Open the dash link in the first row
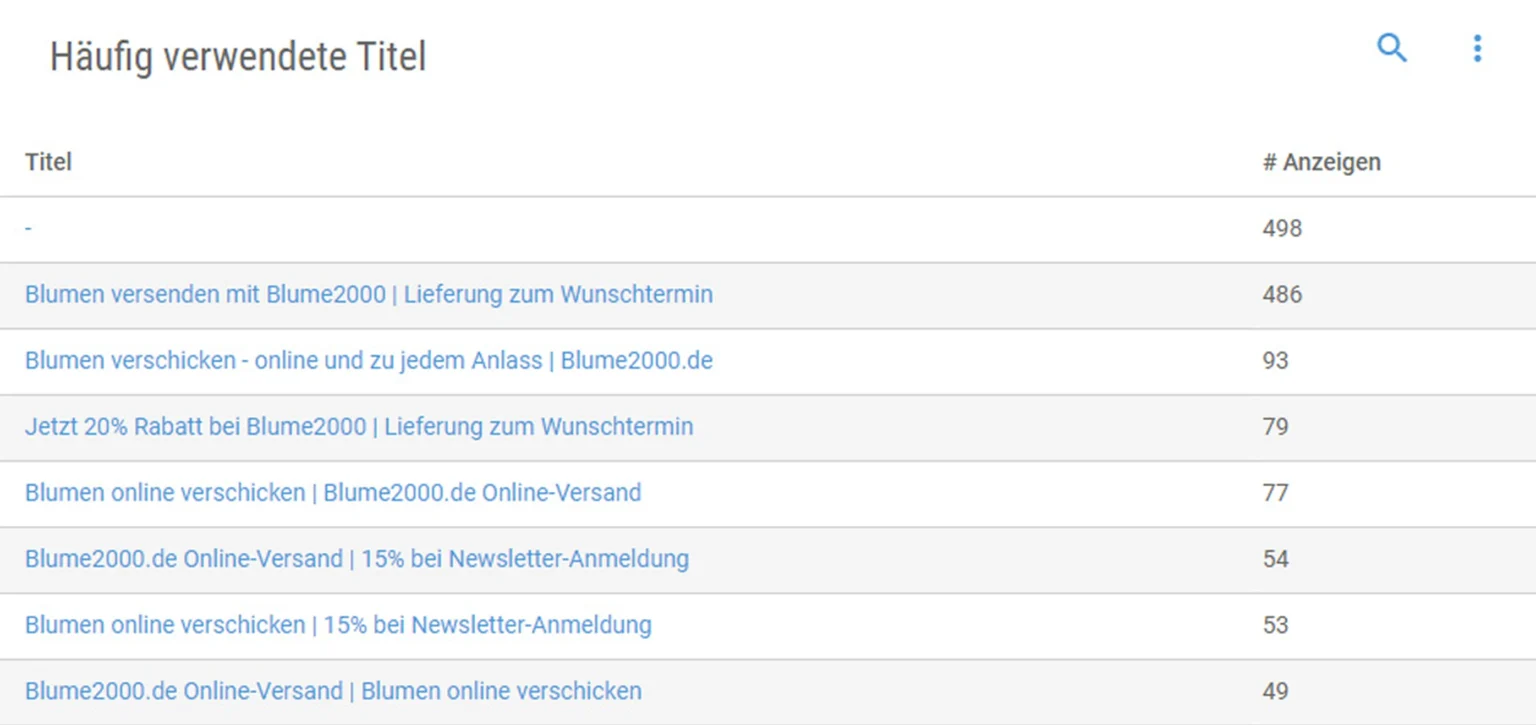This screenshot has width=1536, height=725. [27, 228]
